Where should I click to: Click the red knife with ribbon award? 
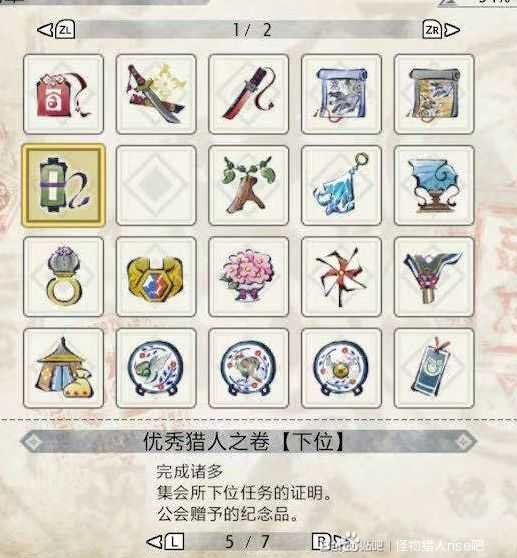tap(249, 94)
